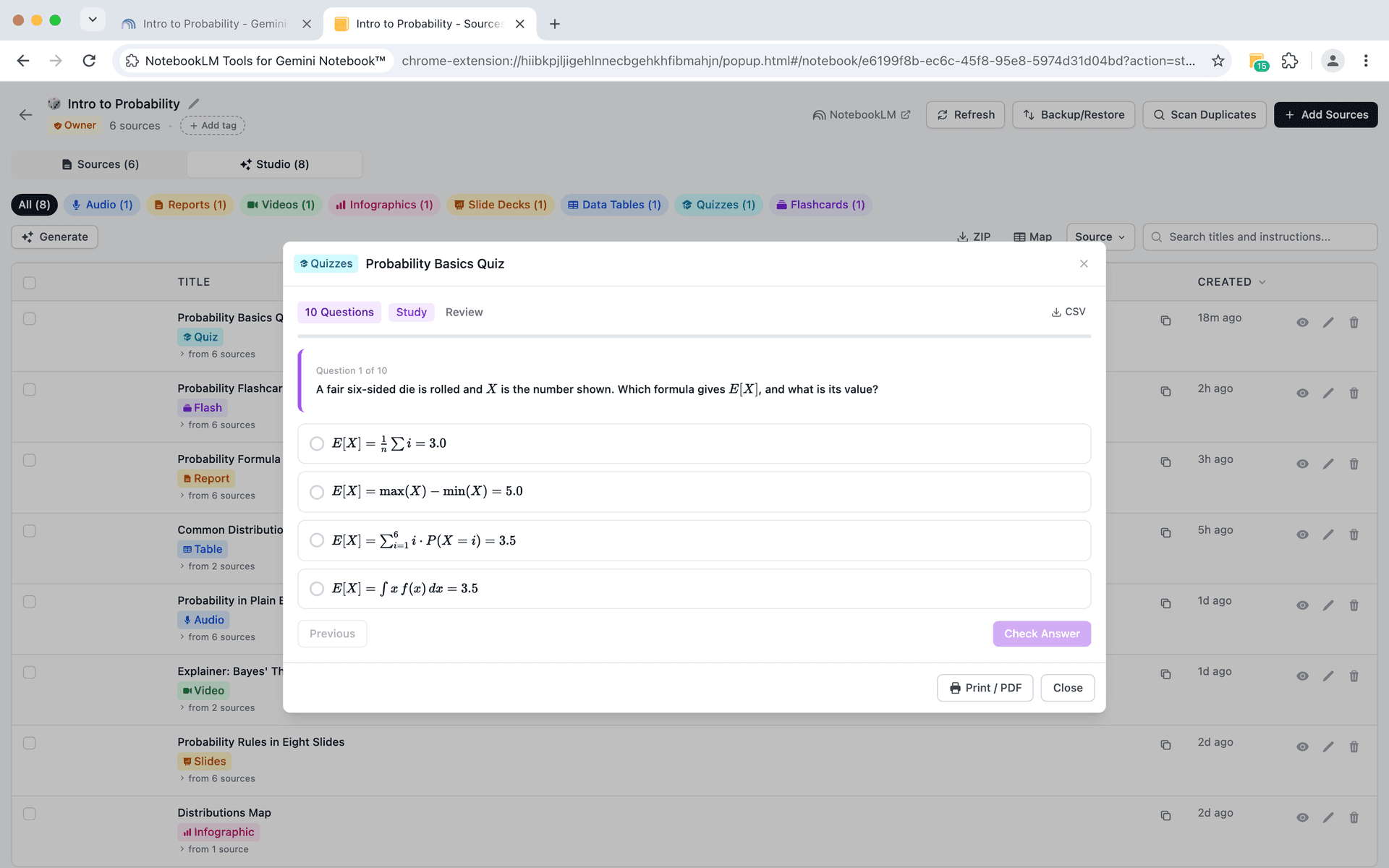Delete the quiz row created 18m ago
Image resolution: width=1389 pixels, height=868 pixels.
[1354, 323]
